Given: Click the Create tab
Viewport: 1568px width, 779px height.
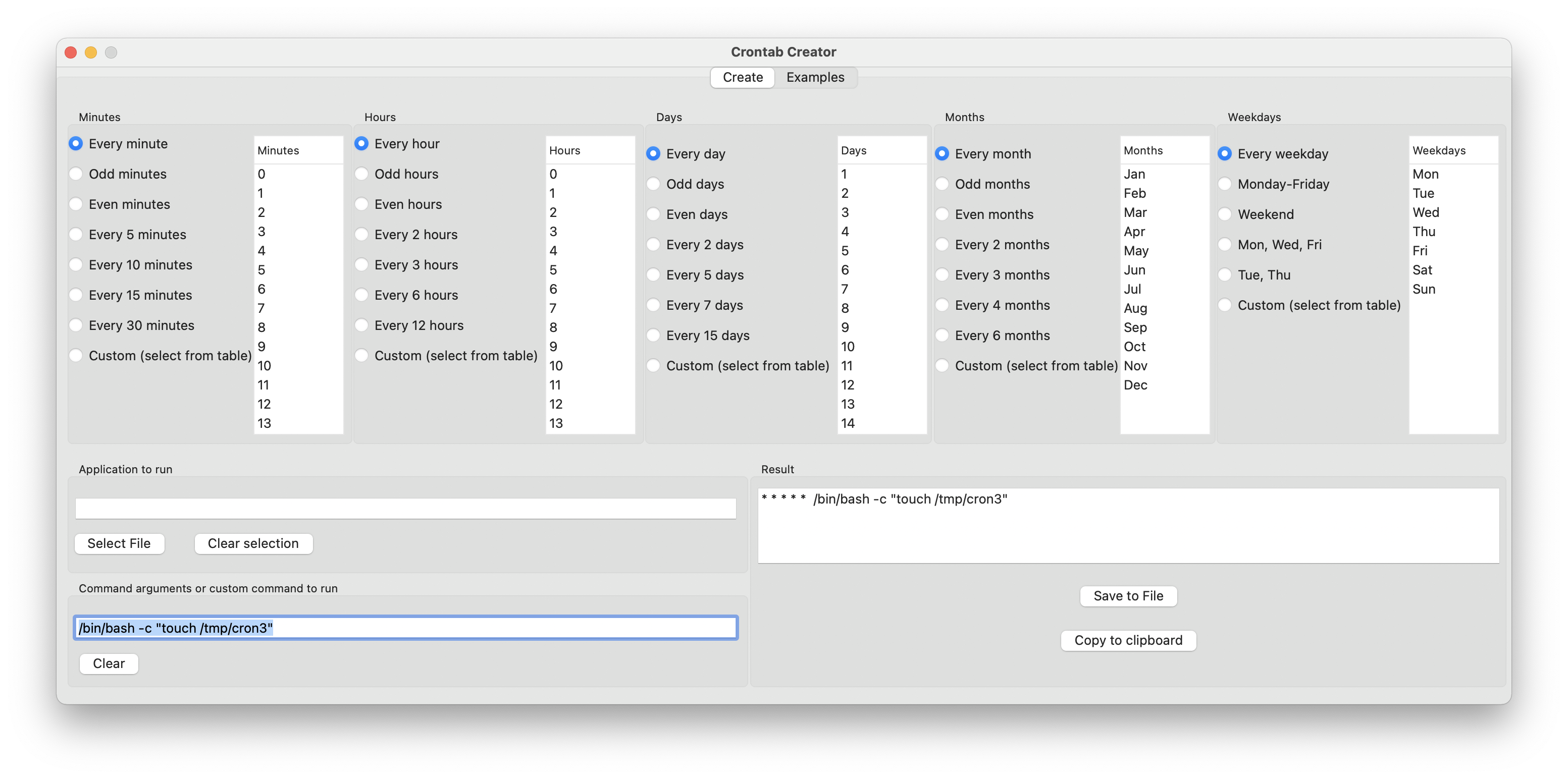Looking at the screenshot, I should [742, 76].
